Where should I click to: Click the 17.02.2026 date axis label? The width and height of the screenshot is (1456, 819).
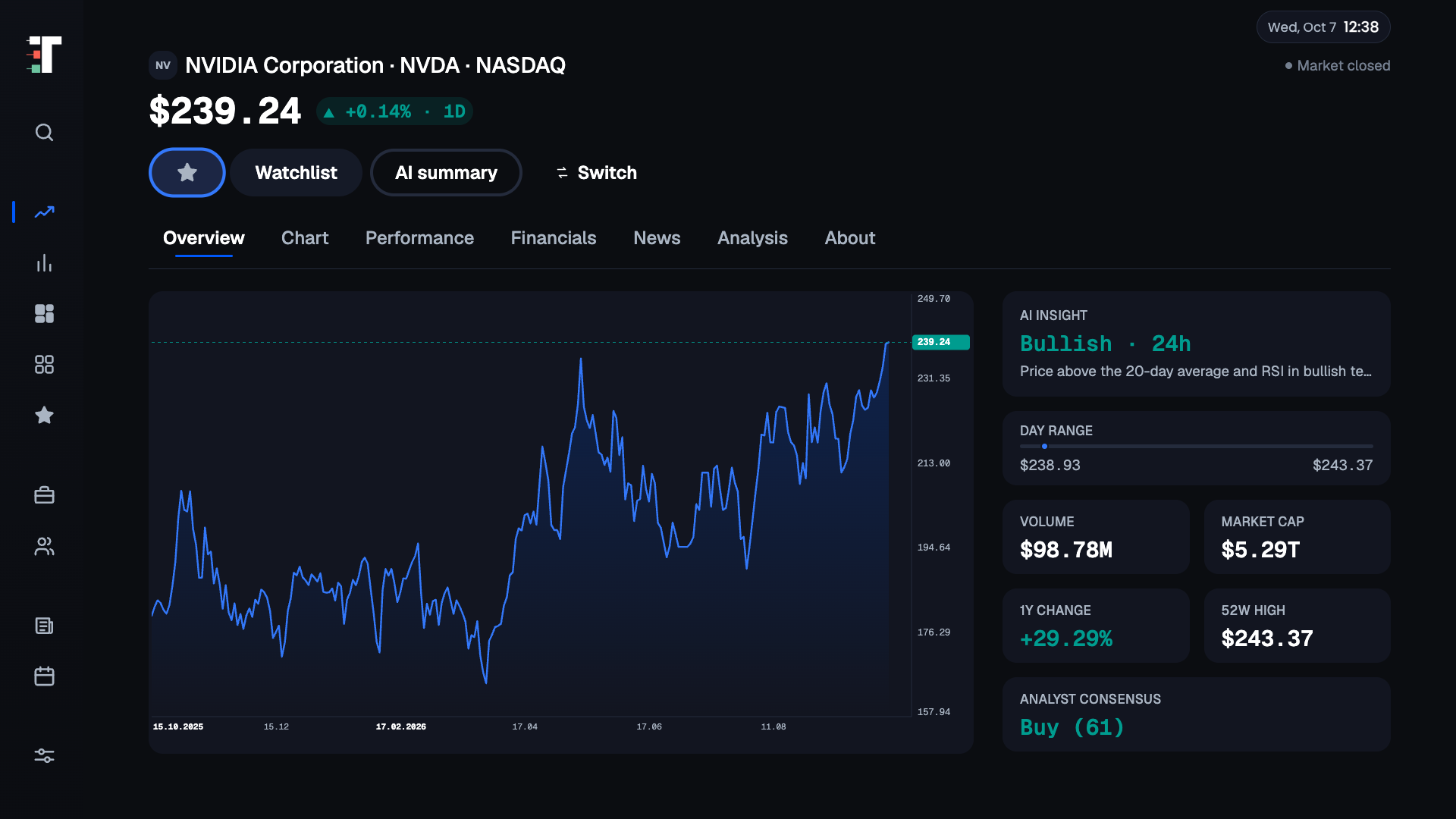click(401, 726)
